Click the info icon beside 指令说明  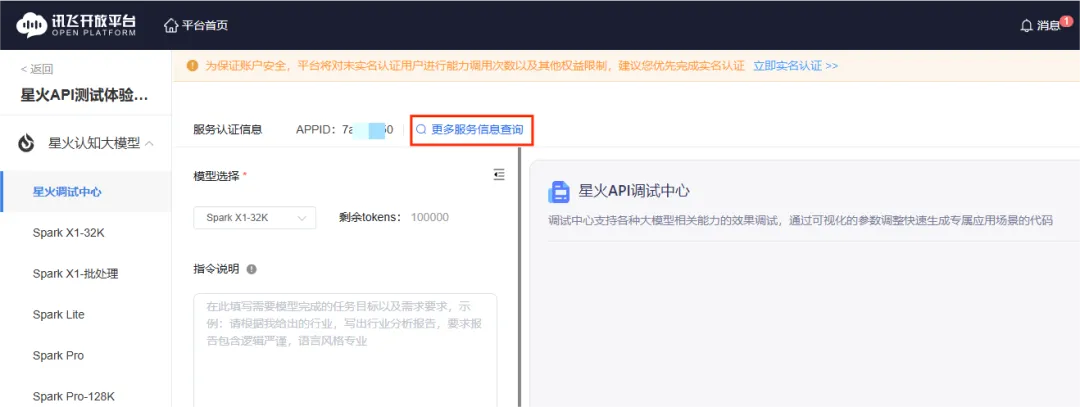pyautogui.click(x=251, y=269)
